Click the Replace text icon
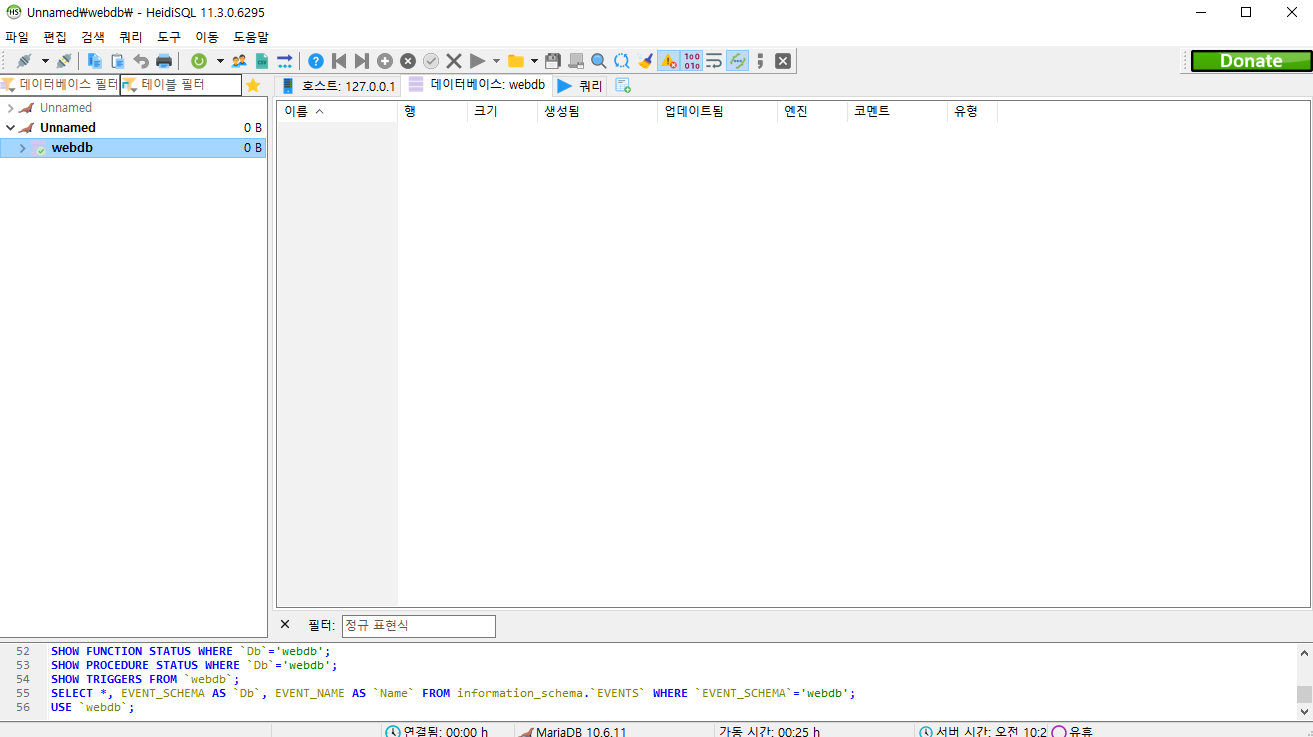Image resolution: width=1313 pixels, height=737 pixels. point(622,61)
